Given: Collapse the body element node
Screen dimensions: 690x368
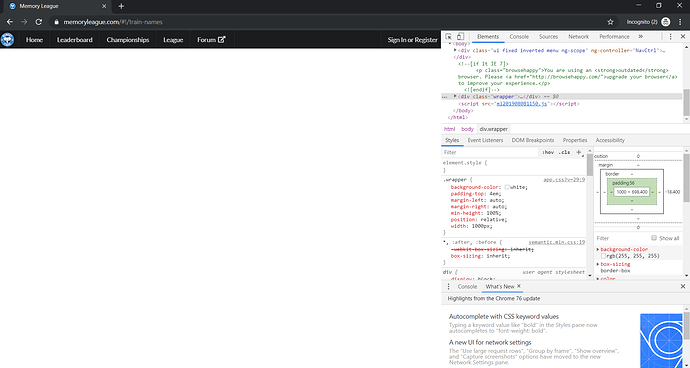Looking at the screenshot, I should 450,44.
